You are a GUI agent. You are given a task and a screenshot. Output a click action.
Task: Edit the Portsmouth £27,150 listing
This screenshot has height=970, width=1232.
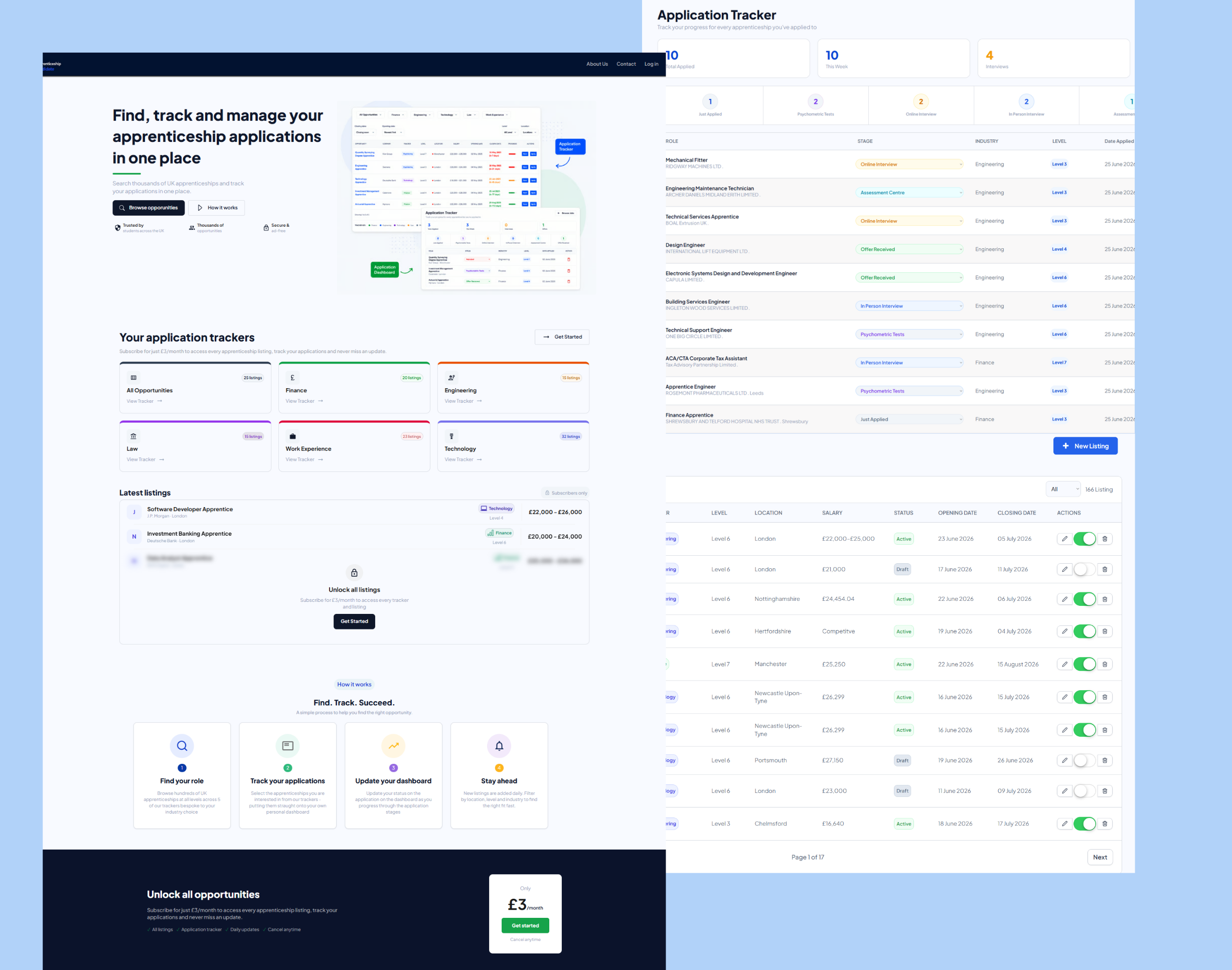click(1064, 760)
